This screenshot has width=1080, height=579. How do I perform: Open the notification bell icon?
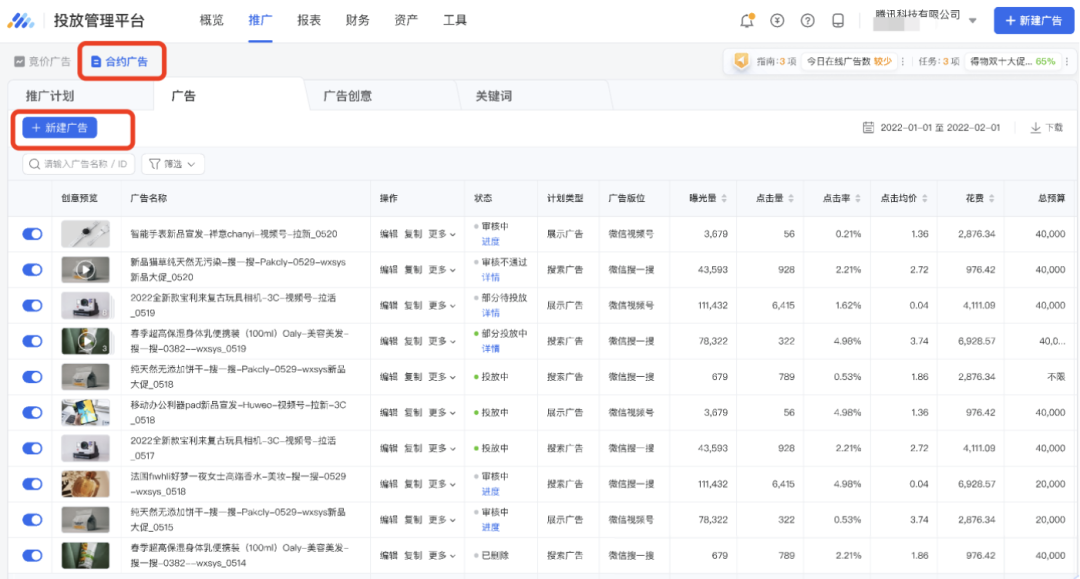(747, 20)
